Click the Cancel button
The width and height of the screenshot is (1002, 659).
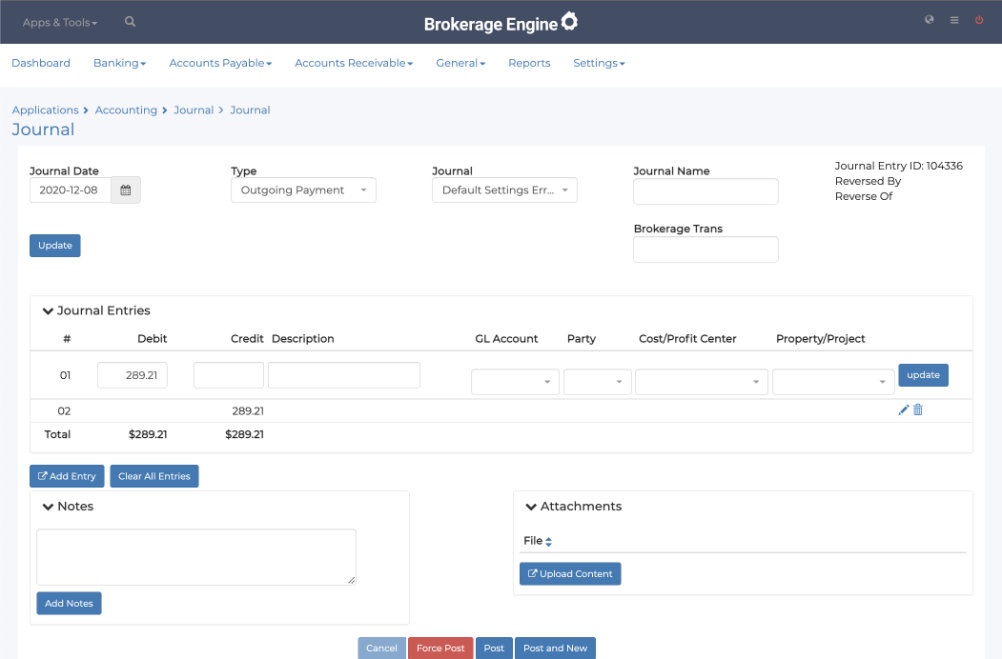coord(382,648)
